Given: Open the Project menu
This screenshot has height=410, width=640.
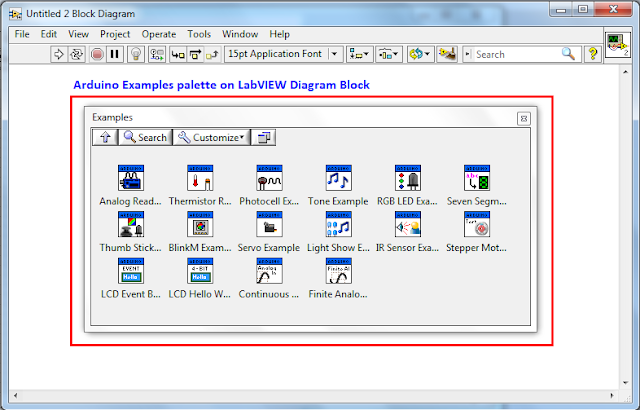Looking at the screenshot, I should (x=115, y=34).
